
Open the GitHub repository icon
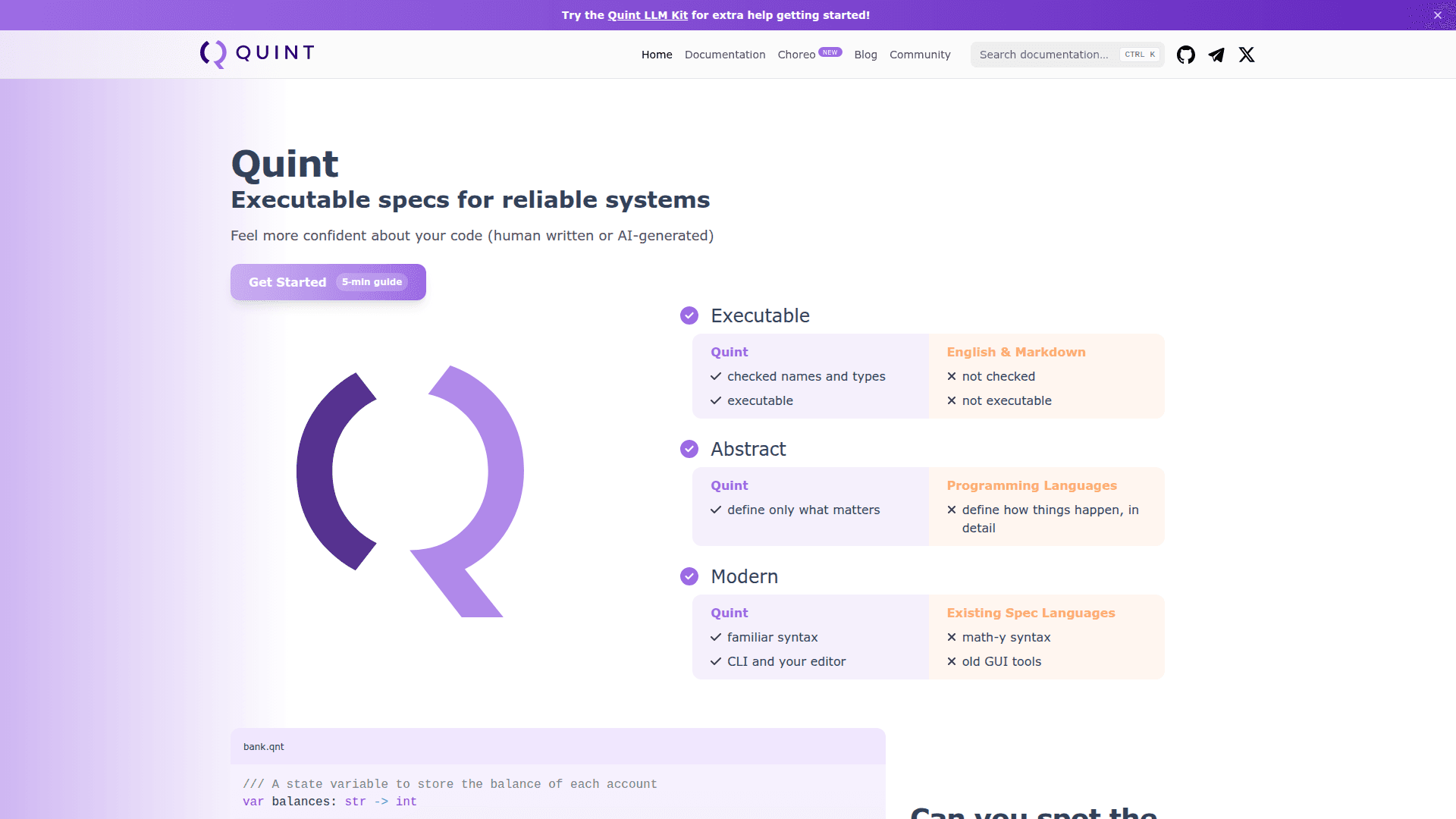[x=1186, y=55]
